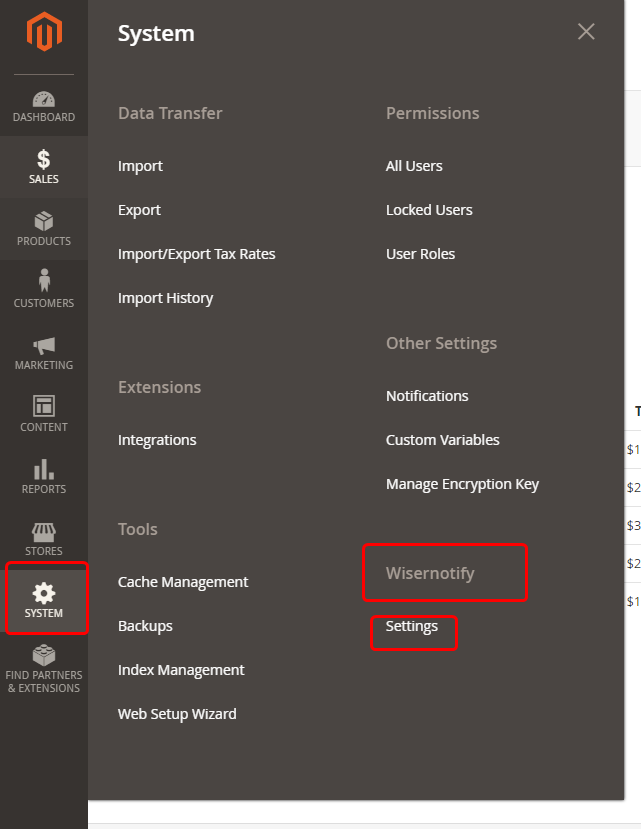Open User Roles link
This screenshot has height=829, width=641.
pyautogui.click(x=420, y=254)
